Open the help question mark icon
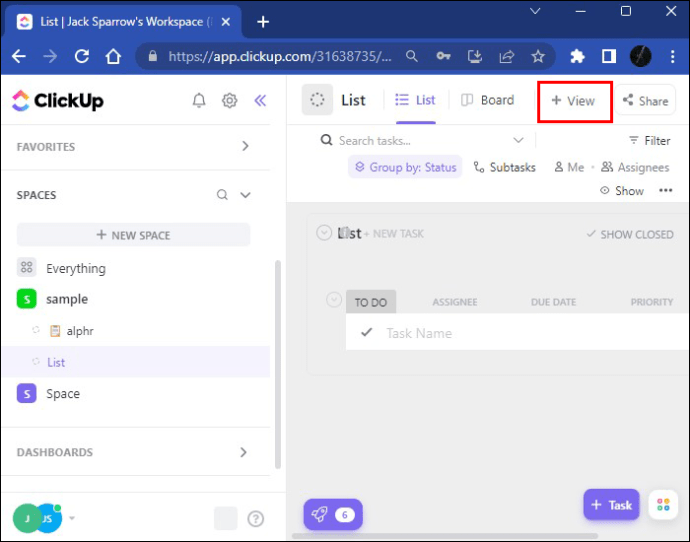This screenshot has height=542, width=690. click(256, 519)
